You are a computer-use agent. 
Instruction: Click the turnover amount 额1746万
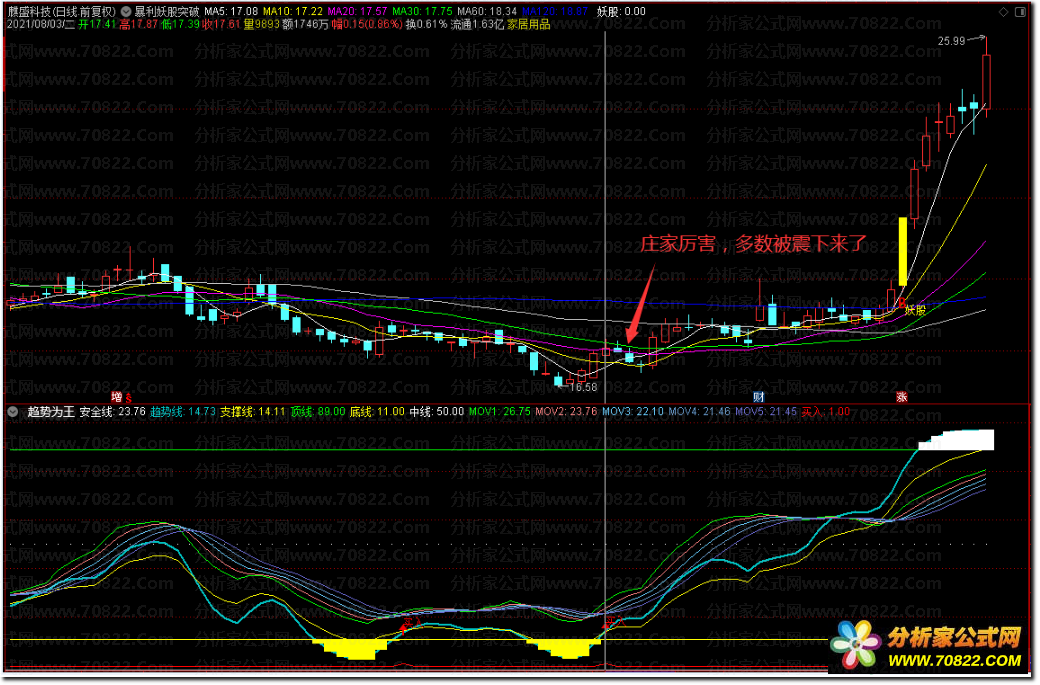pos(306,25)
